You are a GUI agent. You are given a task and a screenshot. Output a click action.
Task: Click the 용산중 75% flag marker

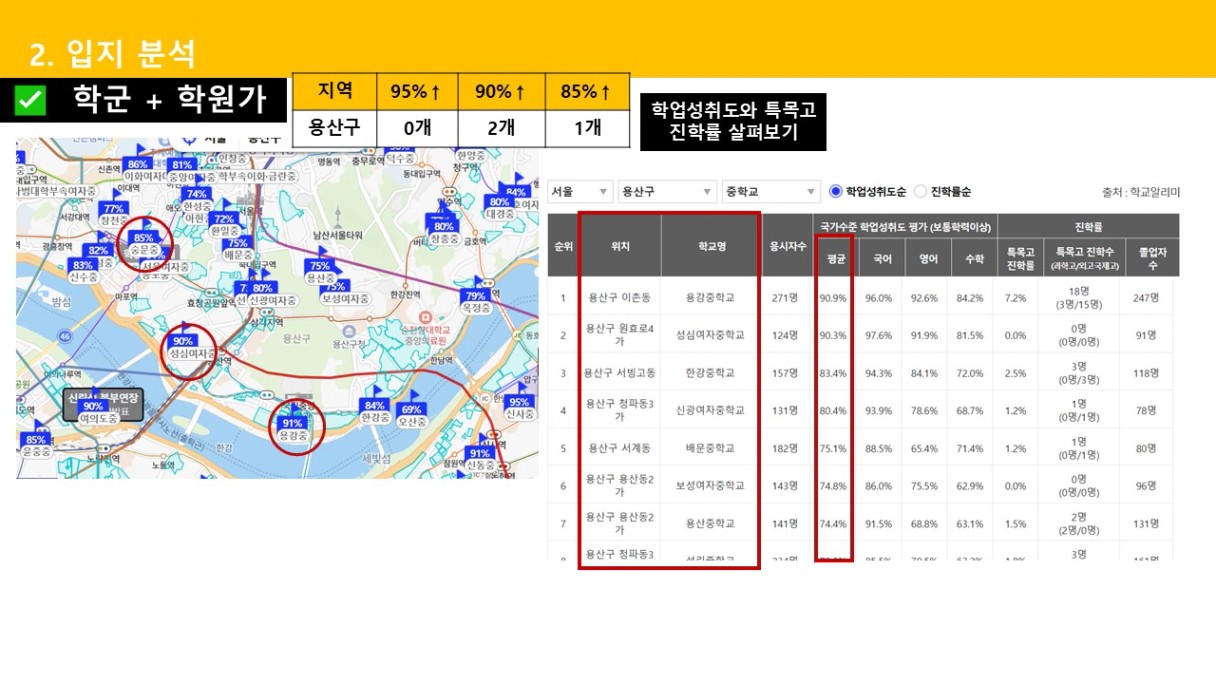[x=320, y=266]
